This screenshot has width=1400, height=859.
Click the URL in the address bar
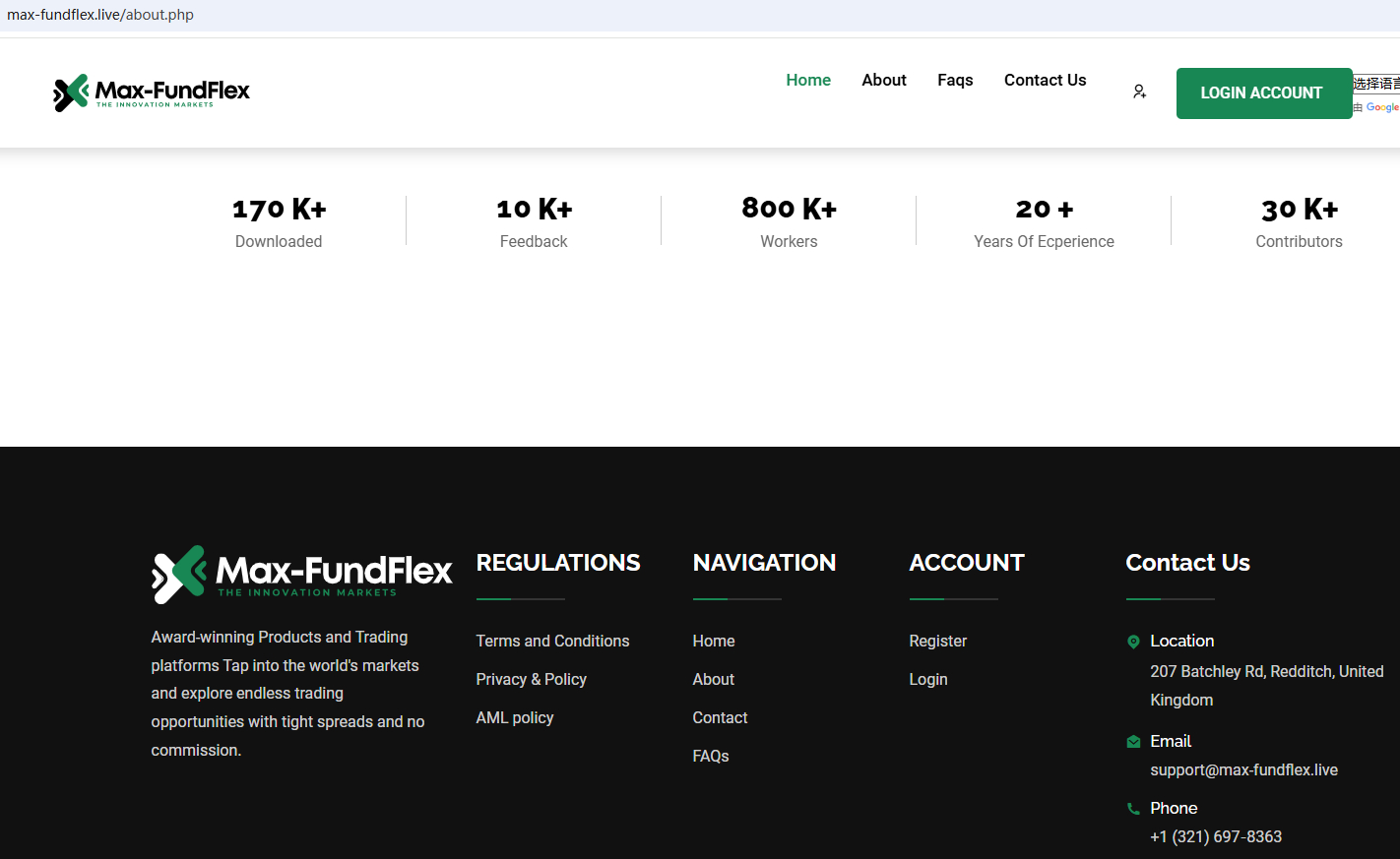100,15
